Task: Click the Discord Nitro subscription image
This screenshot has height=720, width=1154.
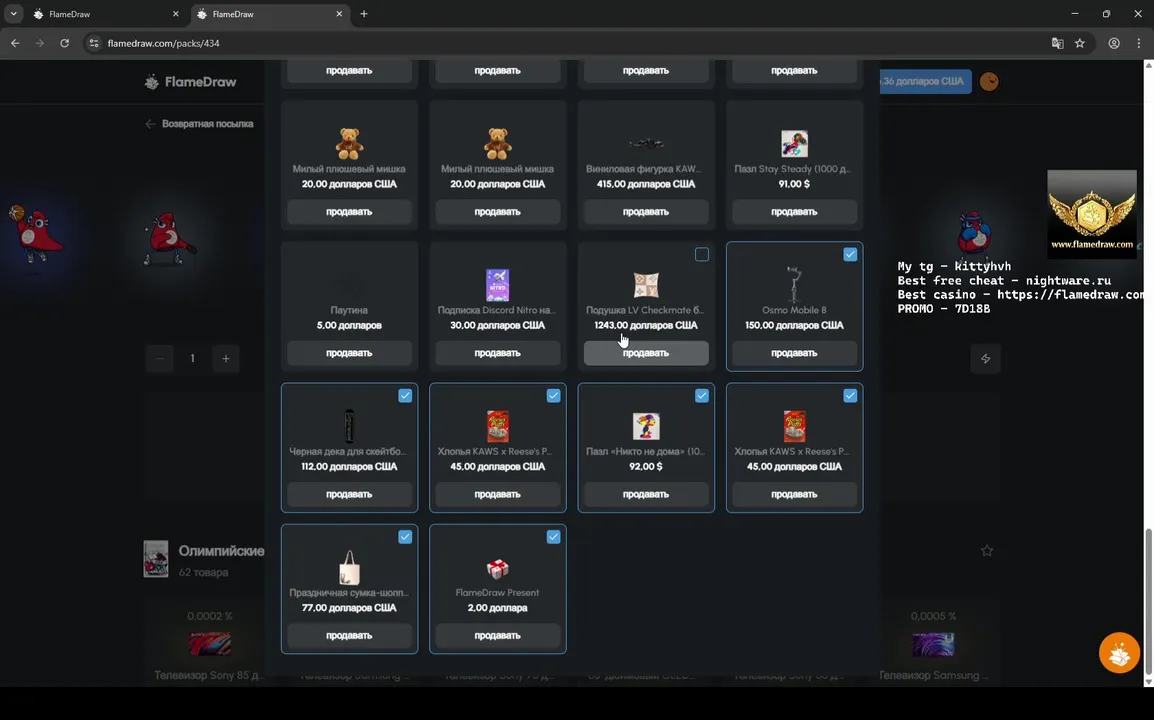Action: (498, 285)
